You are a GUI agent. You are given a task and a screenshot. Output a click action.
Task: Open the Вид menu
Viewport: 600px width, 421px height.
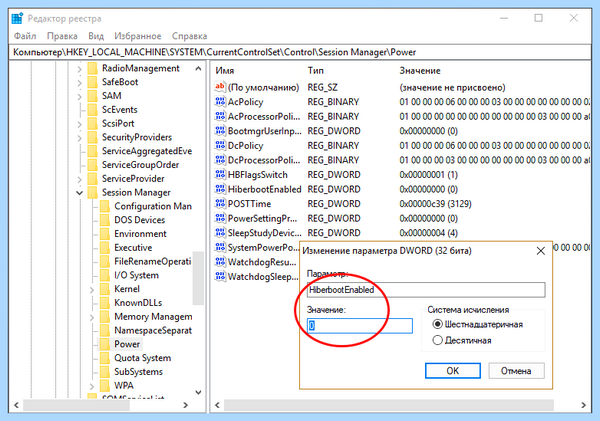[x=96, y=36]
